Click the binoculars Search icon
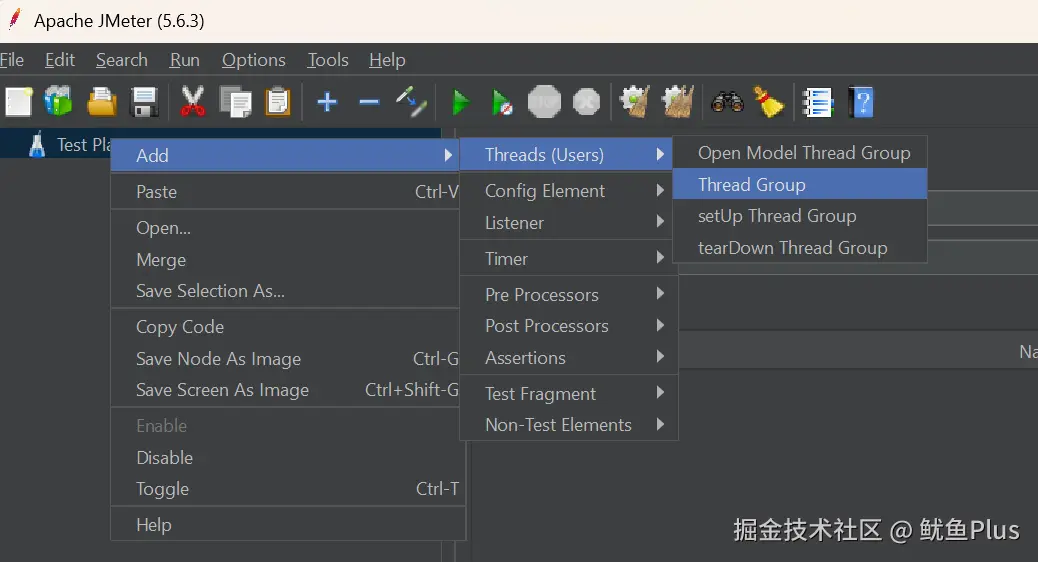The image size is (1038, 562). click(727, 101)
